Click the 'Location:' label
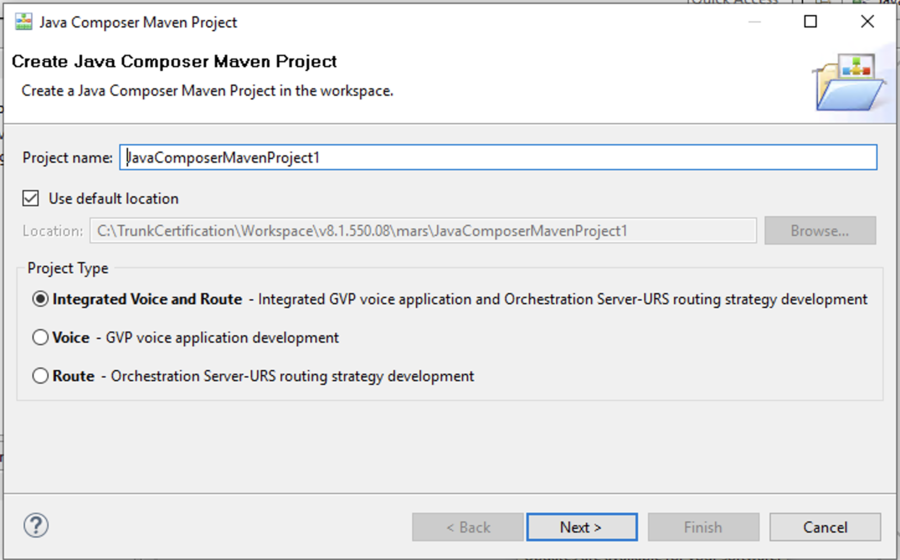 53,231
